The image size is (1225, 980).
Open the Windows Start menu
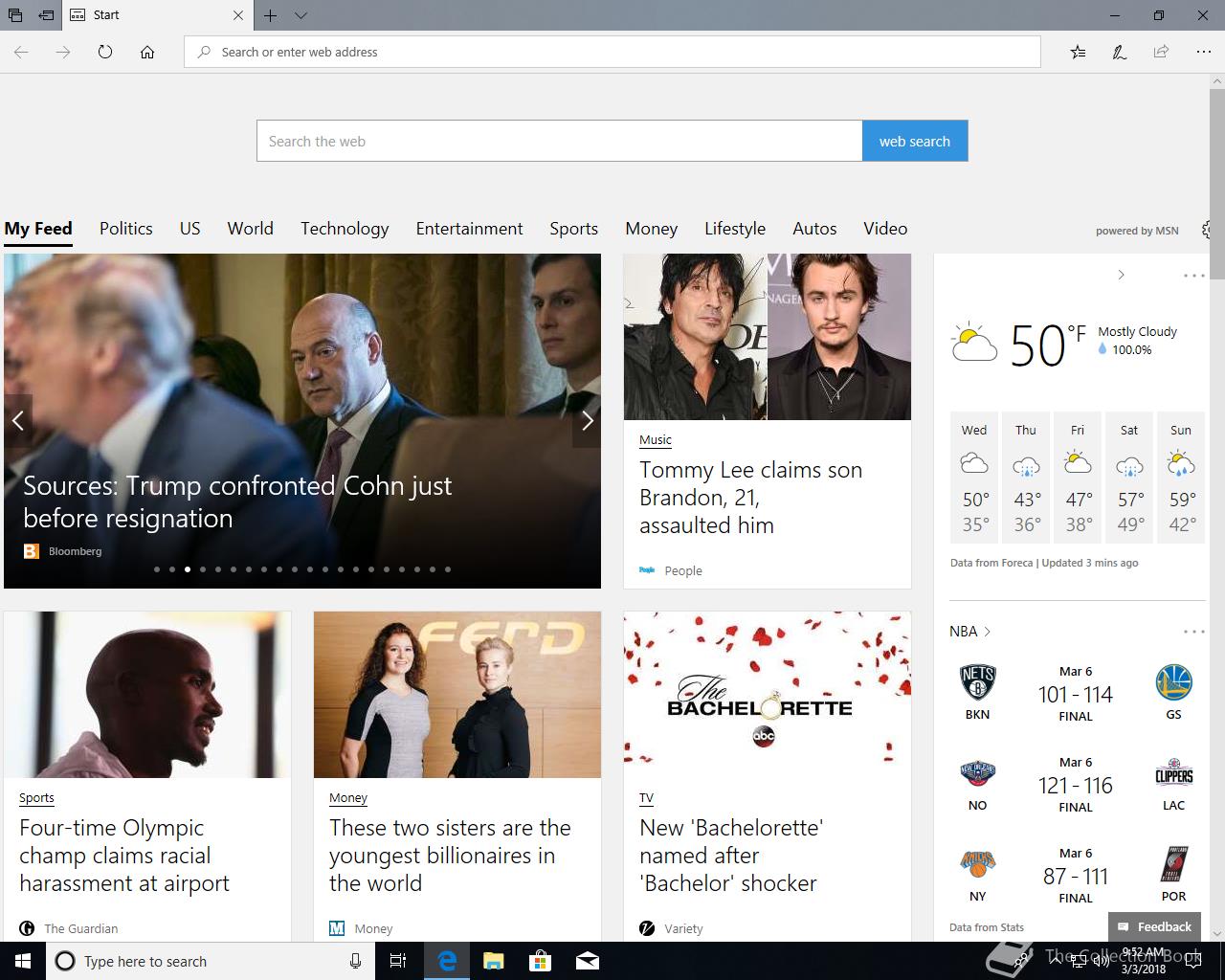23,961
